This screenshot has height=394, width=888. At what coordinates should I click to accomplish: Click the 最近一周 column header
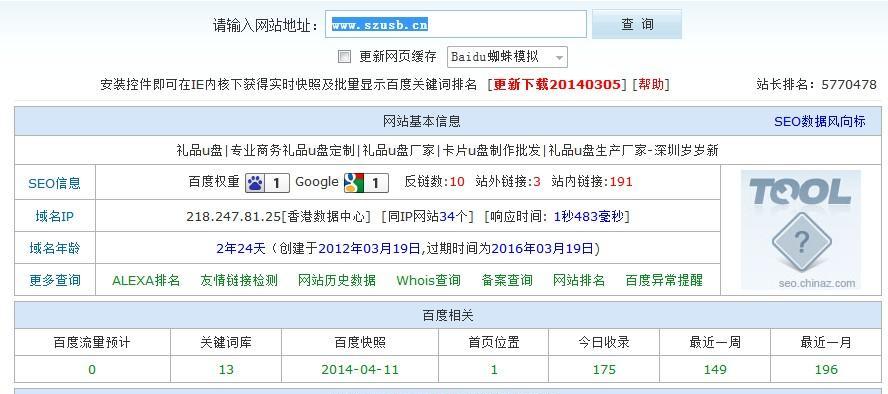point(715,342)
